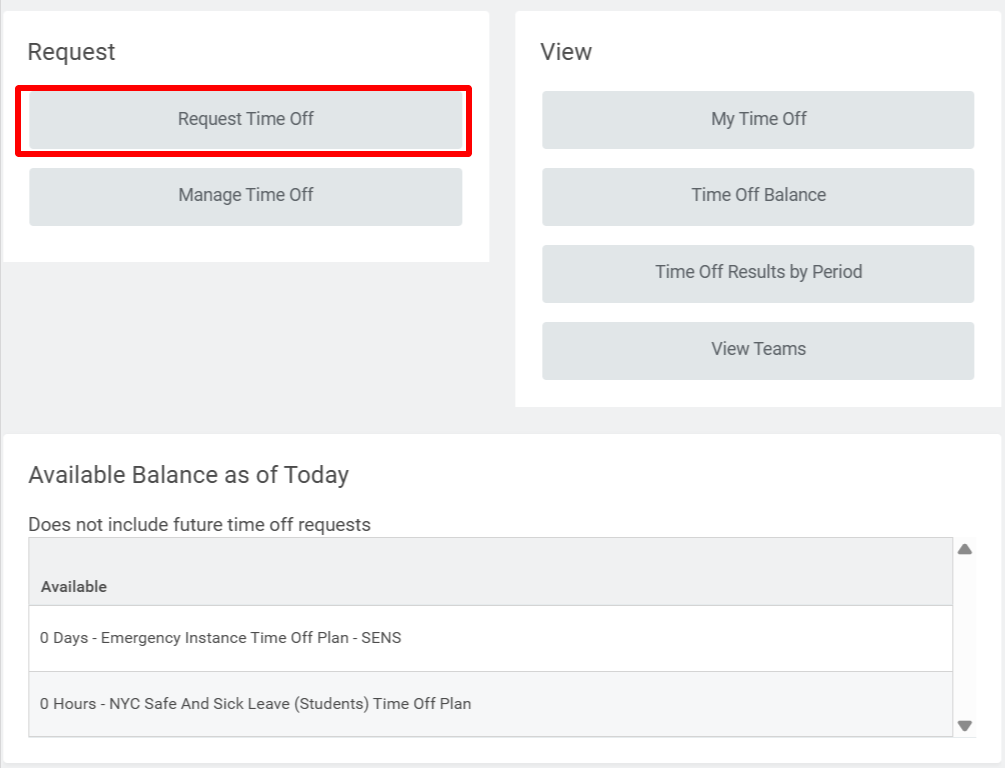1005x768 pixels.
Task: Click the Request Time Off button
Action: click(245, 119)
